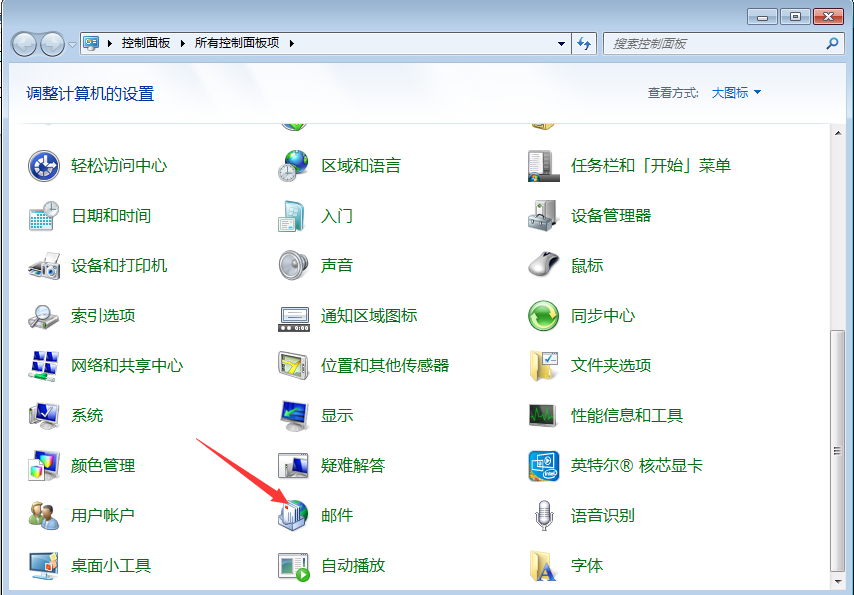Open the 声音 speaker icon
This screenshot has height=595, width=854.
pyautogui.click(x=294, y=266)
